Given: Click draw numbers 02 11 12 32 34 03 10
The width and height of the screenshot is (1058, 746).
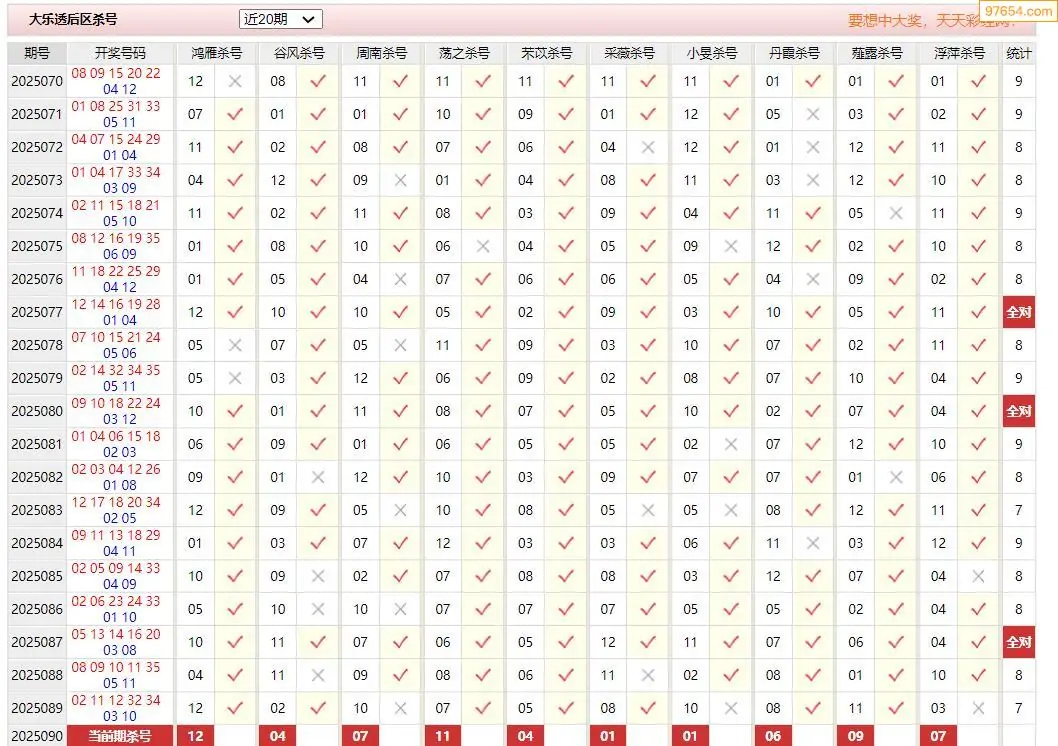Looking at the screenshot, I should 117,708.
